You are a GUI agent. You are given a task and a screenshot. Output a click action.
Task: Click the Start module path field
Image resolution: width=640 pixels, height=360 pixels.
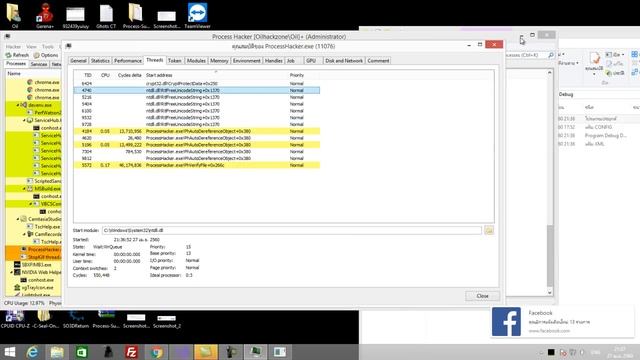(291, 231)
